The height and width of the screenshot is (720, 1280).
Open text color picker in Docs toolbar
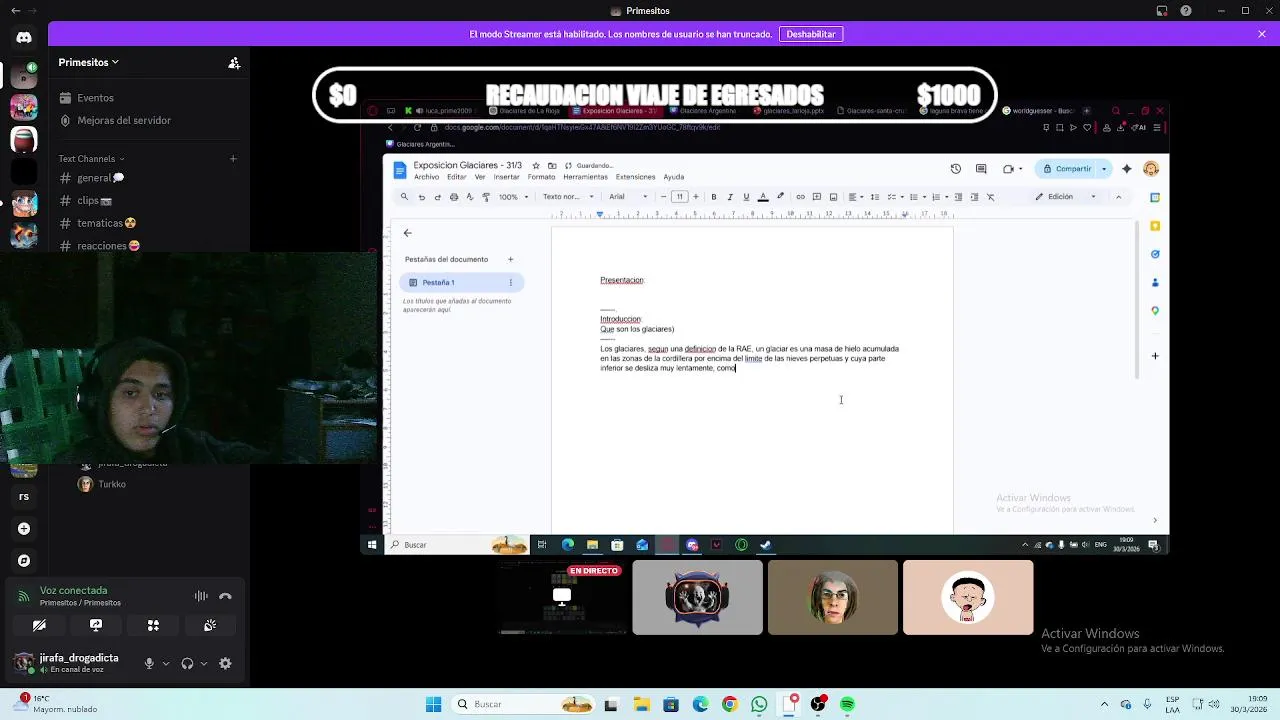(763, 197)
